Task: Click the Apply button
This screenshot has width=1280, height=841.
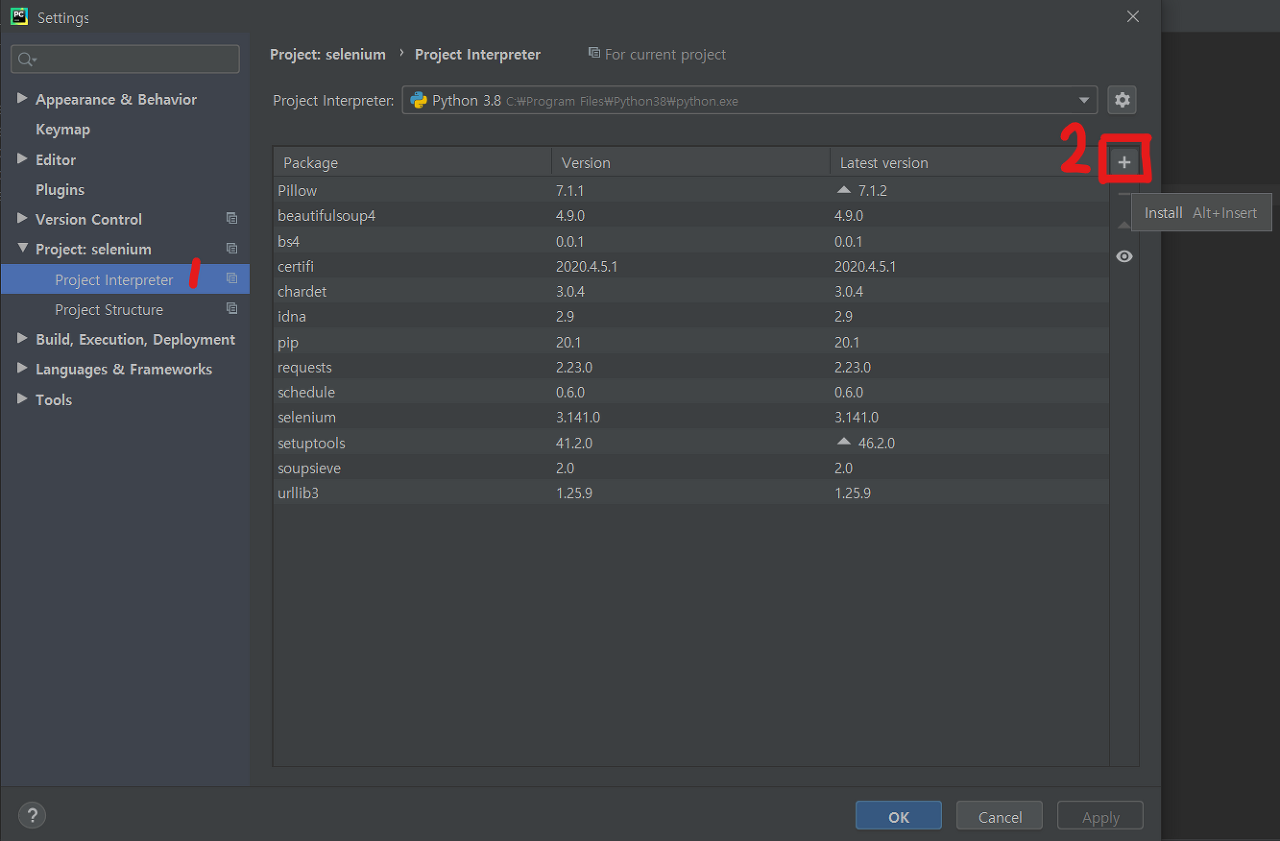Action: (x=1100, y=816)
